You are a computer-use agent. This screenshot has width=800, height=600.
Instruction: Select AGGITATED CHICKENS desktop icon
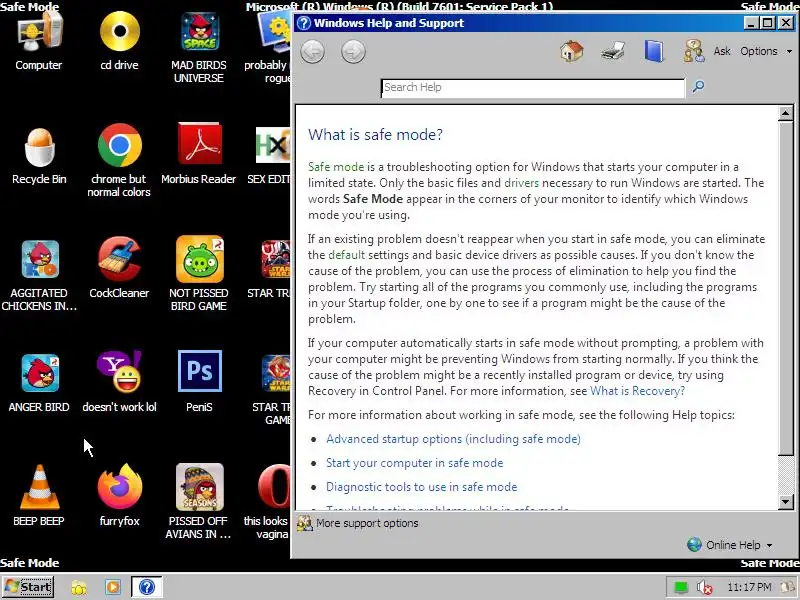pos(39,276)
